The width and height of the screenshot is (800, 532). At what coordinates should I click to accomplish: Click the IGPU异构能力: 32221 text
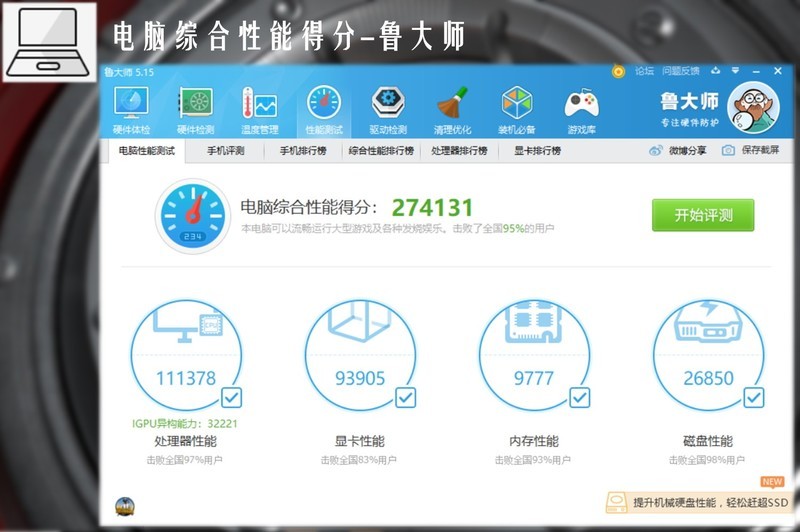pos(185,423)
